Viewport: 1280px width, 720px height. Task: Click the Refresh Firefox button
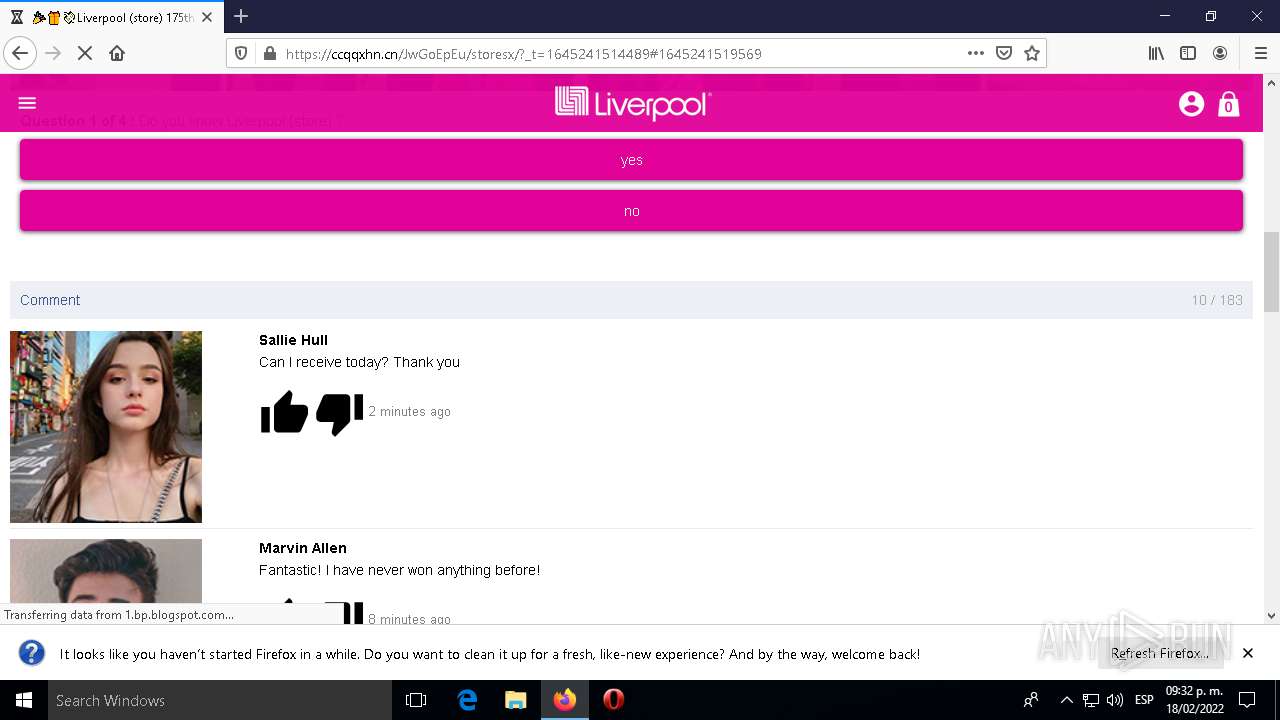(1159, 653)
